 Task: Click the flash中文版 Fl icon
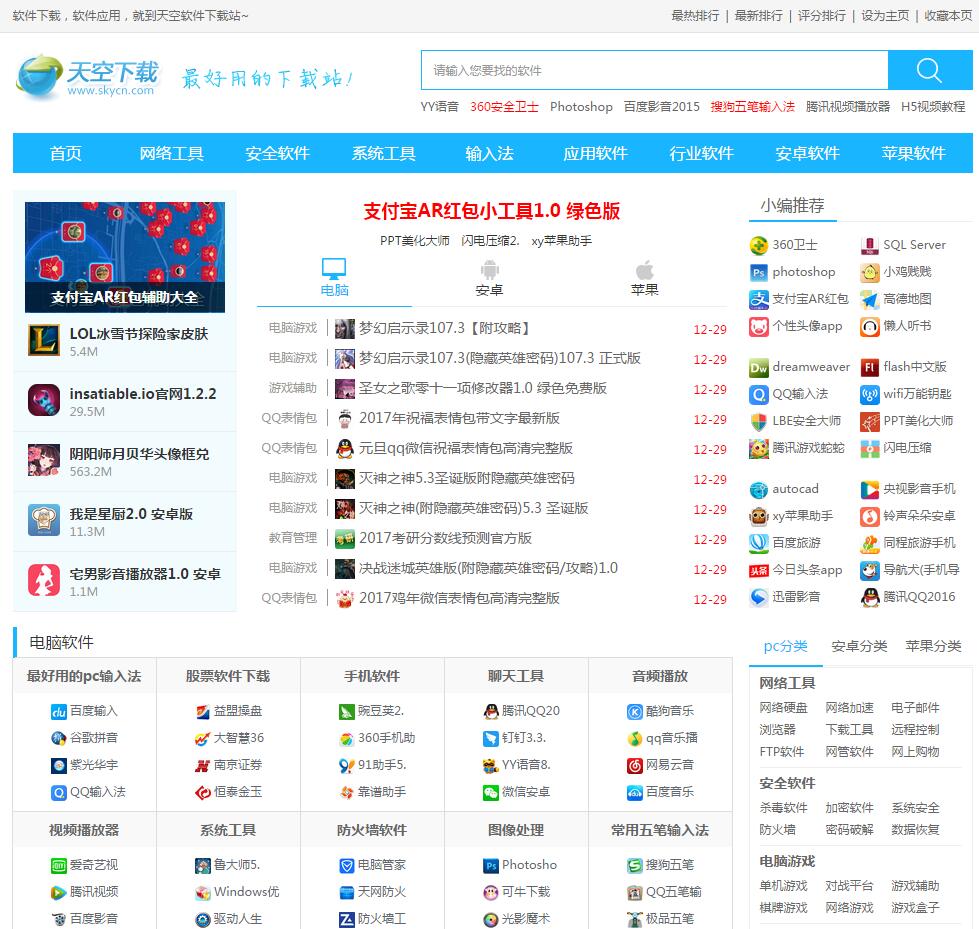870,367
